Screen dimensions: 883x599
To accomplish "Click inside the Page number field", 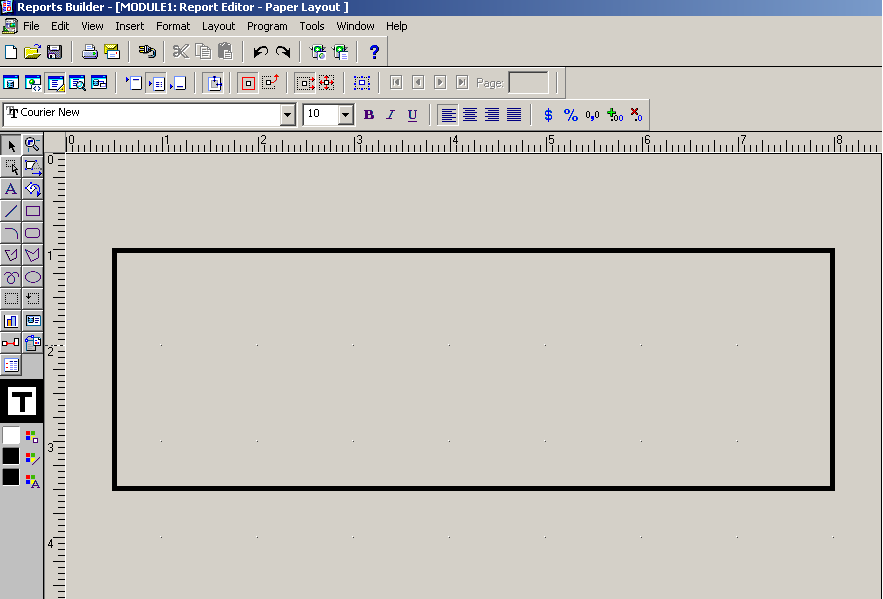I will (528, 83).
